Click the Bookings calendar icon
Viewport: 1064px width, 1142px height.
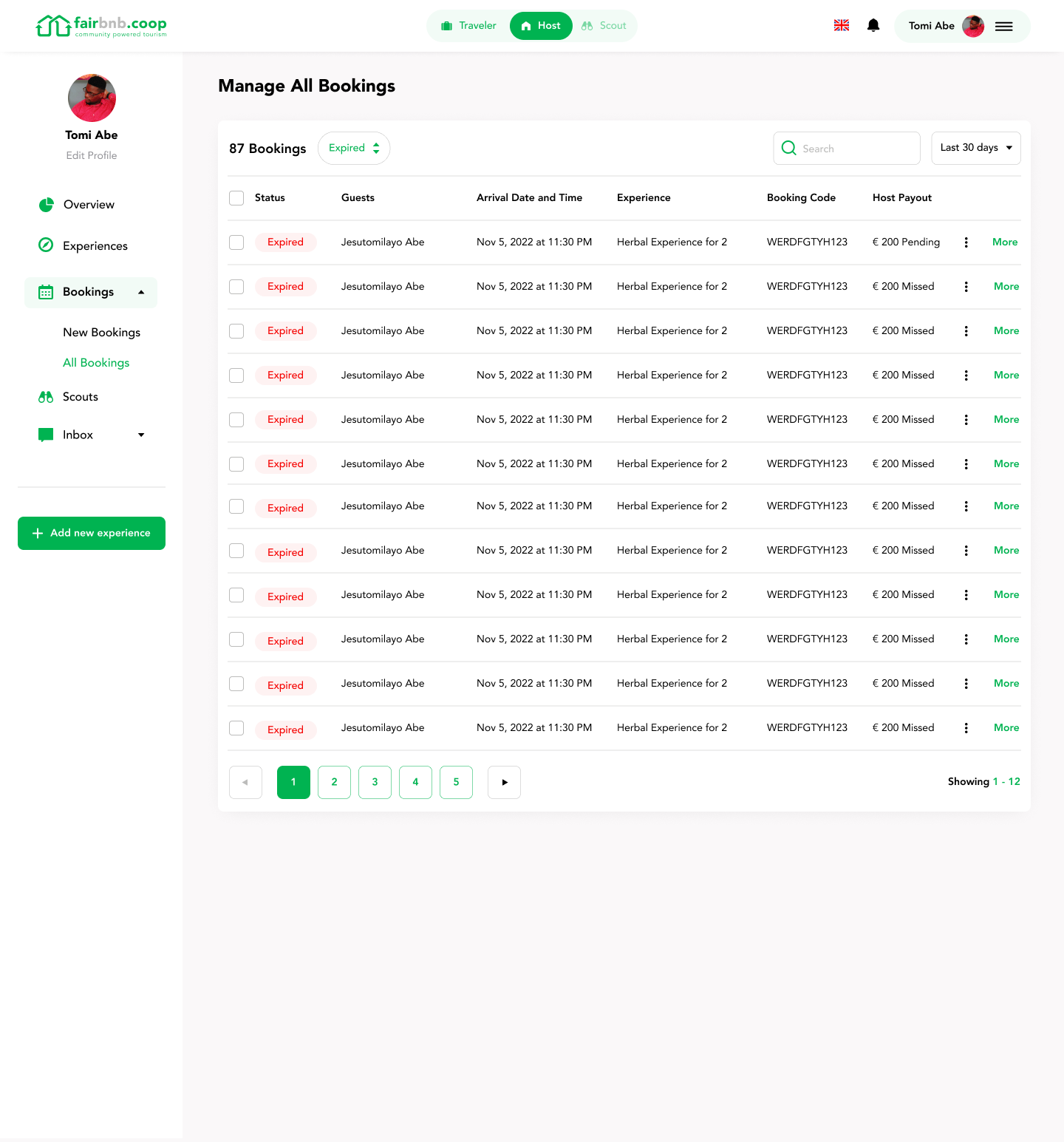46,292
